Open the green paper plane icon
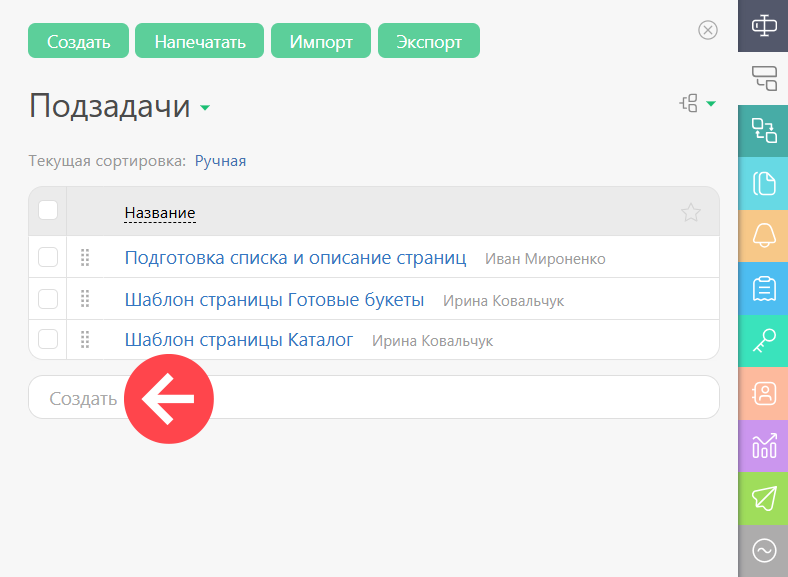The height and width of the screenshot is (577, 788). click(x=763, y=499)
